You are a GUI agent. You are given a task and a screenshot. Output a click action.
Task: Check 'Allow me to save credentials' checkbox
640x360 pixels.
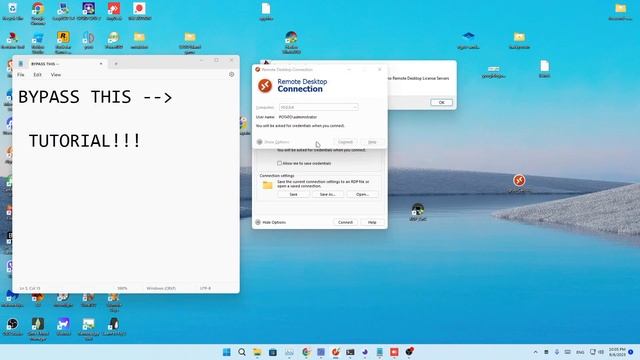[280, 163]
